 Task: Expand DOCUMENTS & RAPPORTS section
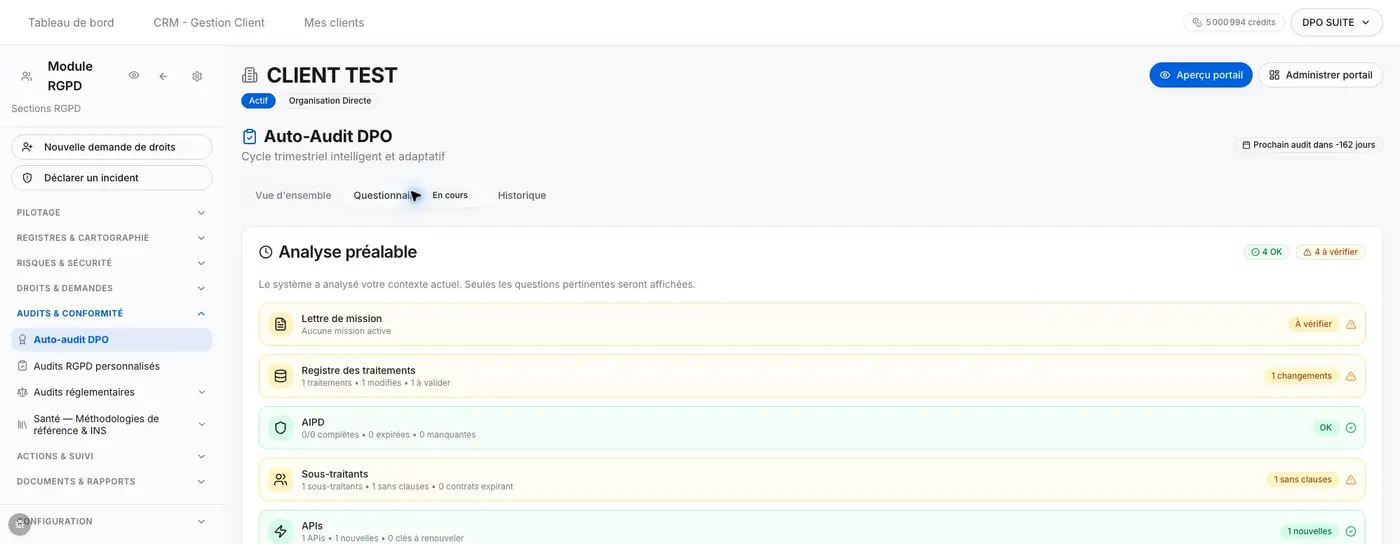point(111,481)
